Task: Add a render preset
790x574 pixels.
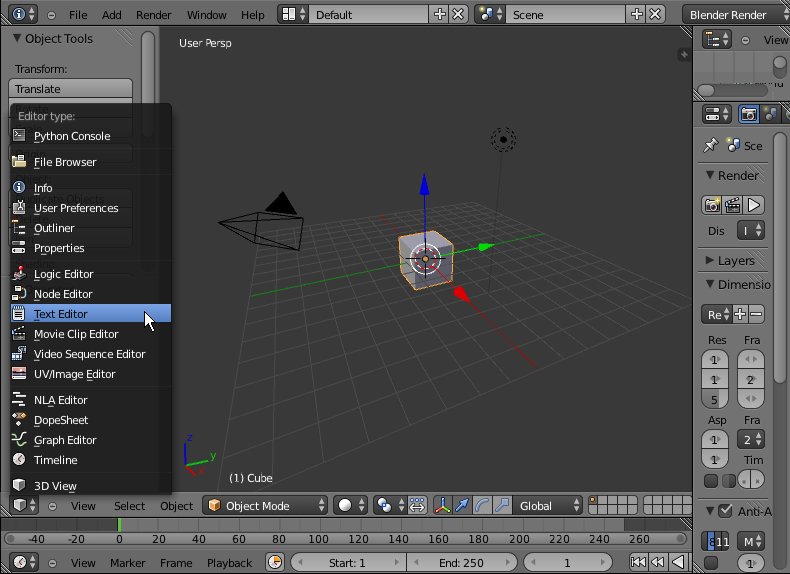Action: 740,314
